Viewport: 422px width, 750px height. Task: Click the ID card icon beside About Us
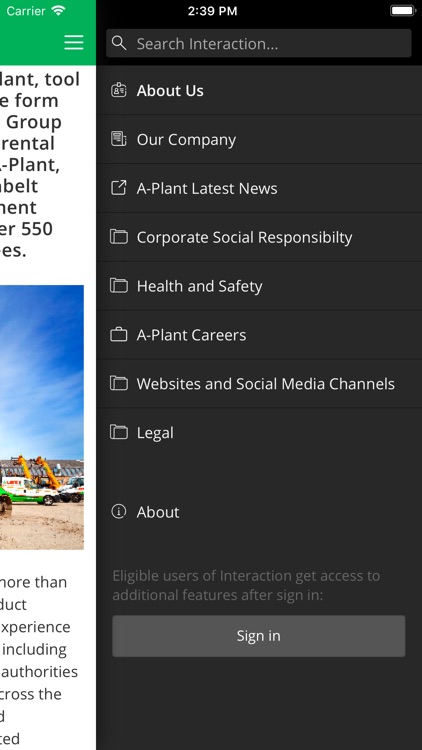pyautogui.click(x=119, y=90)
